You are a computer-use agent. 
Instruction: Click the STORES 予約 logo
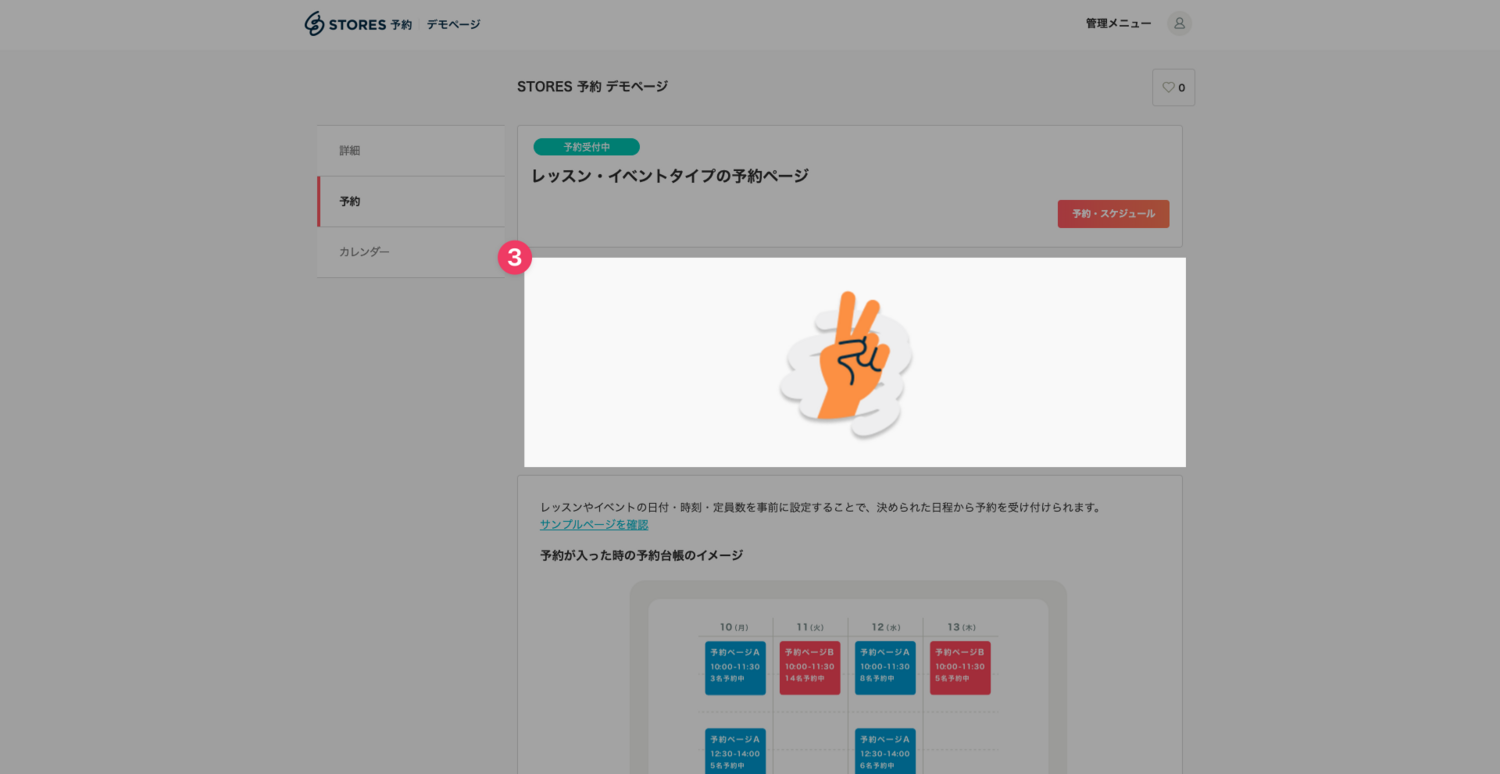(358, 24)
